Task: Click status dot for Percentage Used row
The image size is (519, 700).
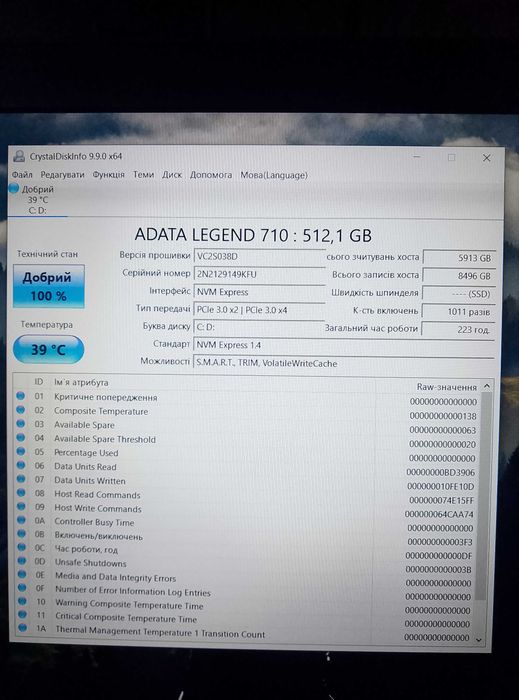Action: pos(21,451)
